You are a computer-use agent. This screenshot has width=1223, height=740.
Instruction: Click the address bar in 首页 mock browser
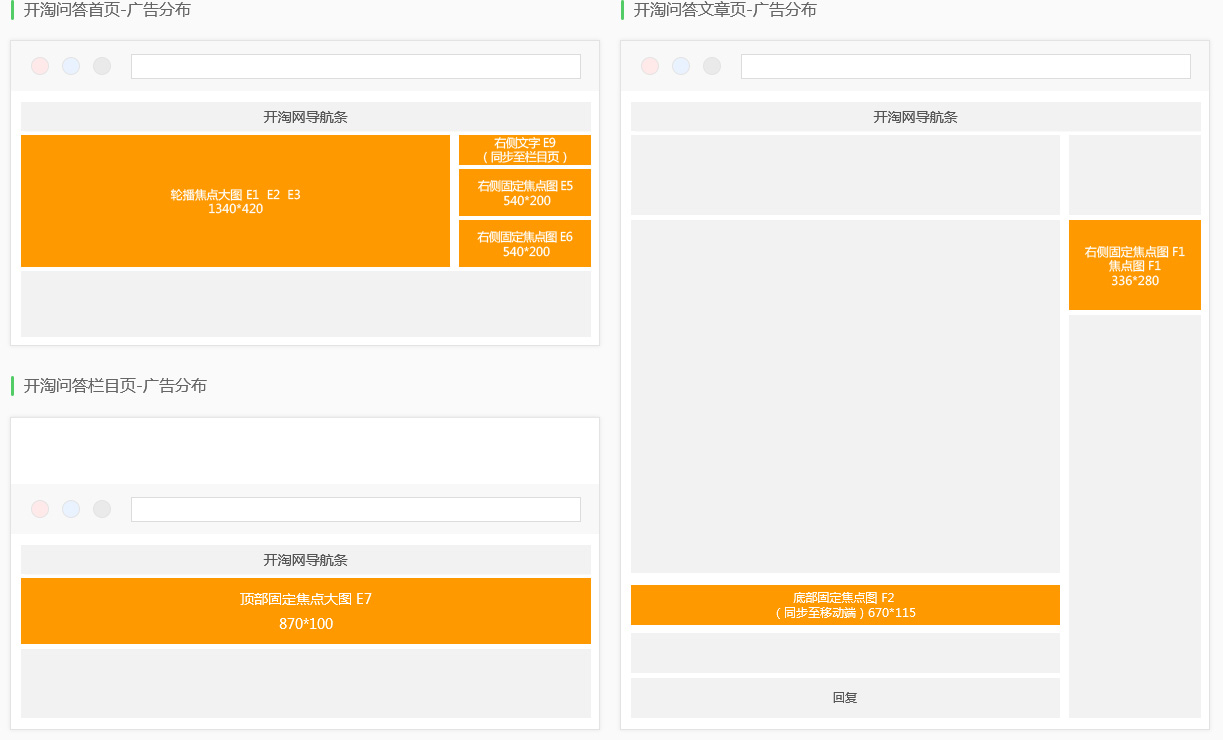click(x=355, y=66)
